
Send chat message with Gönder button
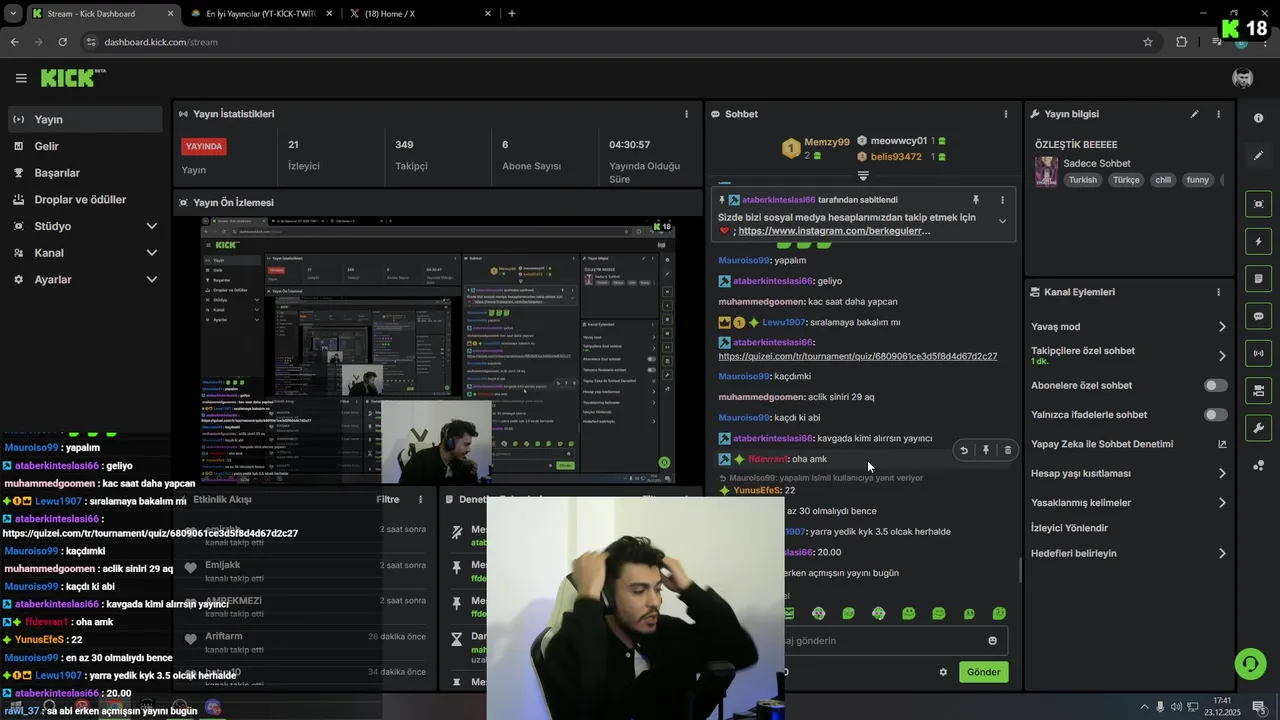[x=983, y=672]
